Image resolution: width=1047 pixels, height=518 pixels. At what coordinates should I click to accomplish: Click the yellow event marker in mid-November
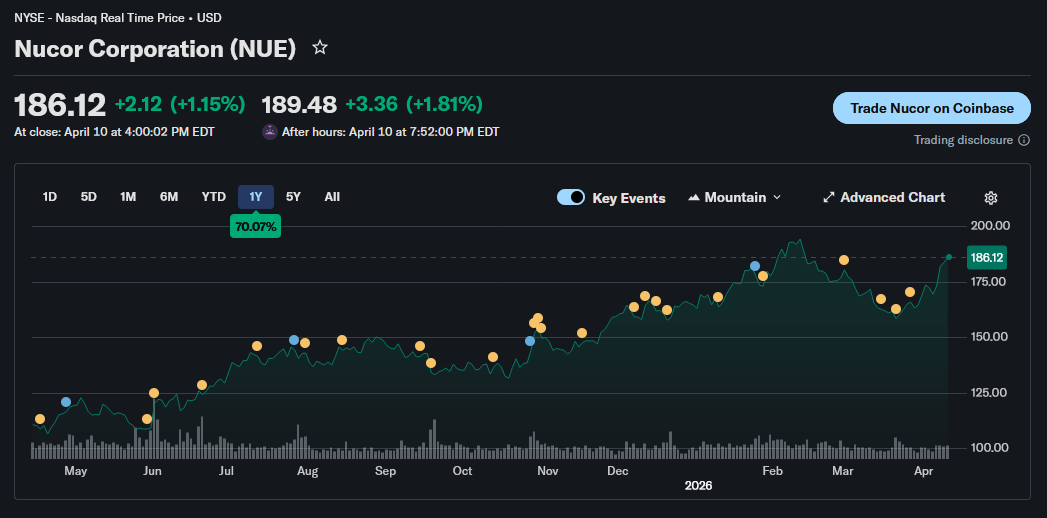point(582,333)
